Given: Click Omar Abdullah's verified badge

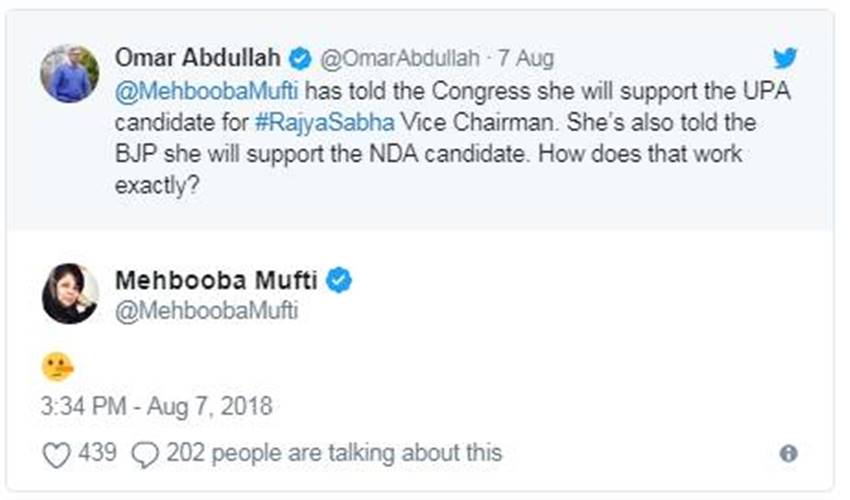Looking at the screenshot, I should tap(299, 57).
